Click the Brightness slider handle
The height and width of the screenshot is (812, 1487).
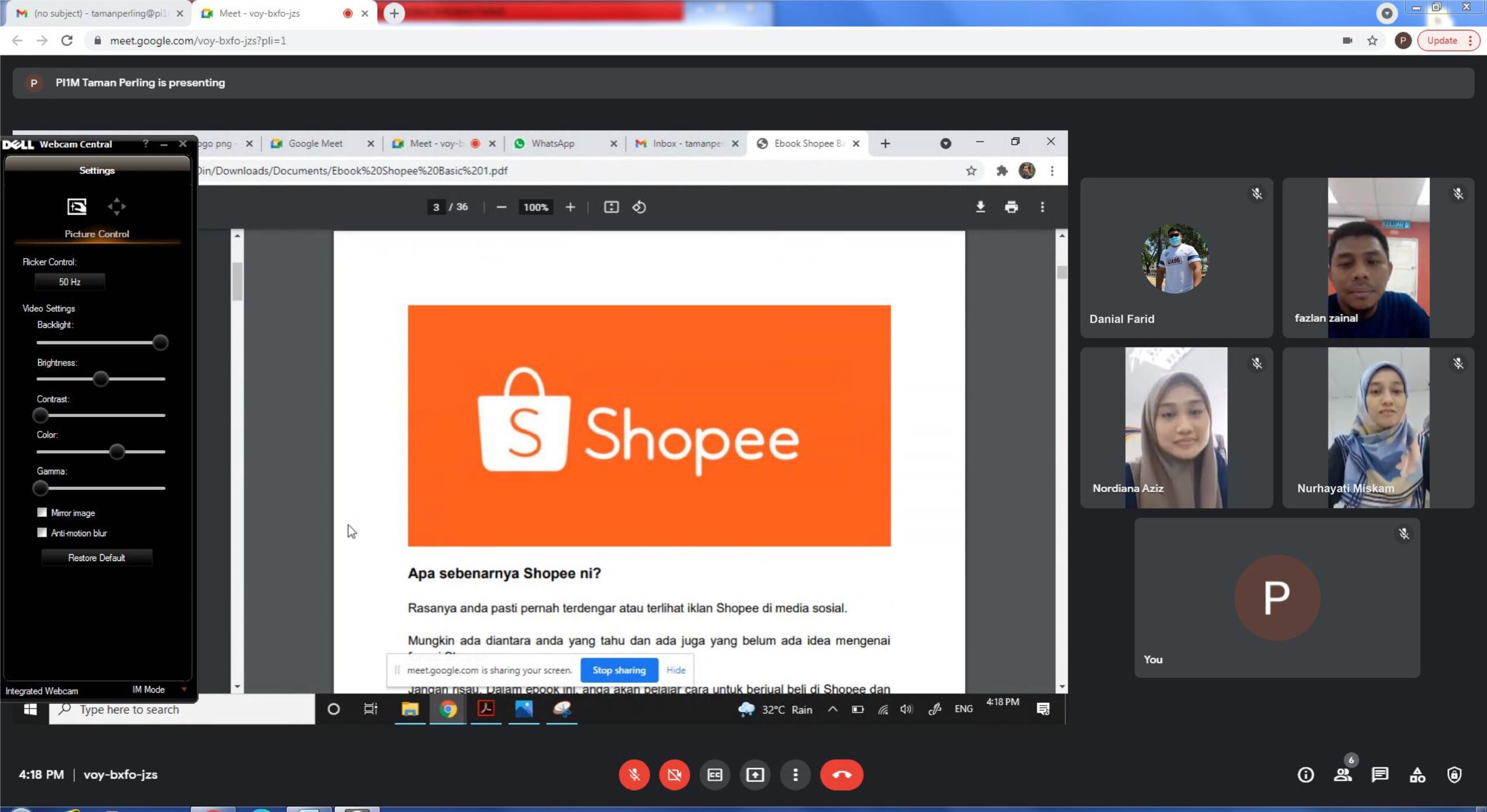point(100,379)
